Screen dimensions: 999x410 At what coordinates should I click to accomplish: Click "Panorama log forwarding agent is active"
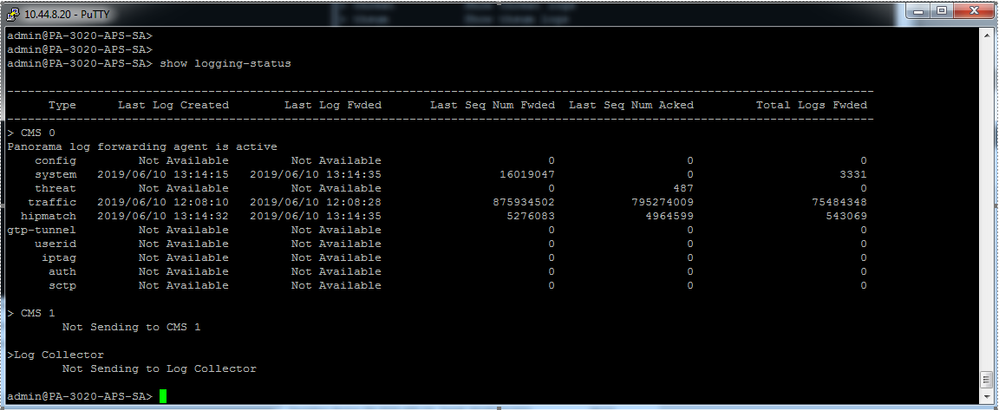(x=142, y=147)
